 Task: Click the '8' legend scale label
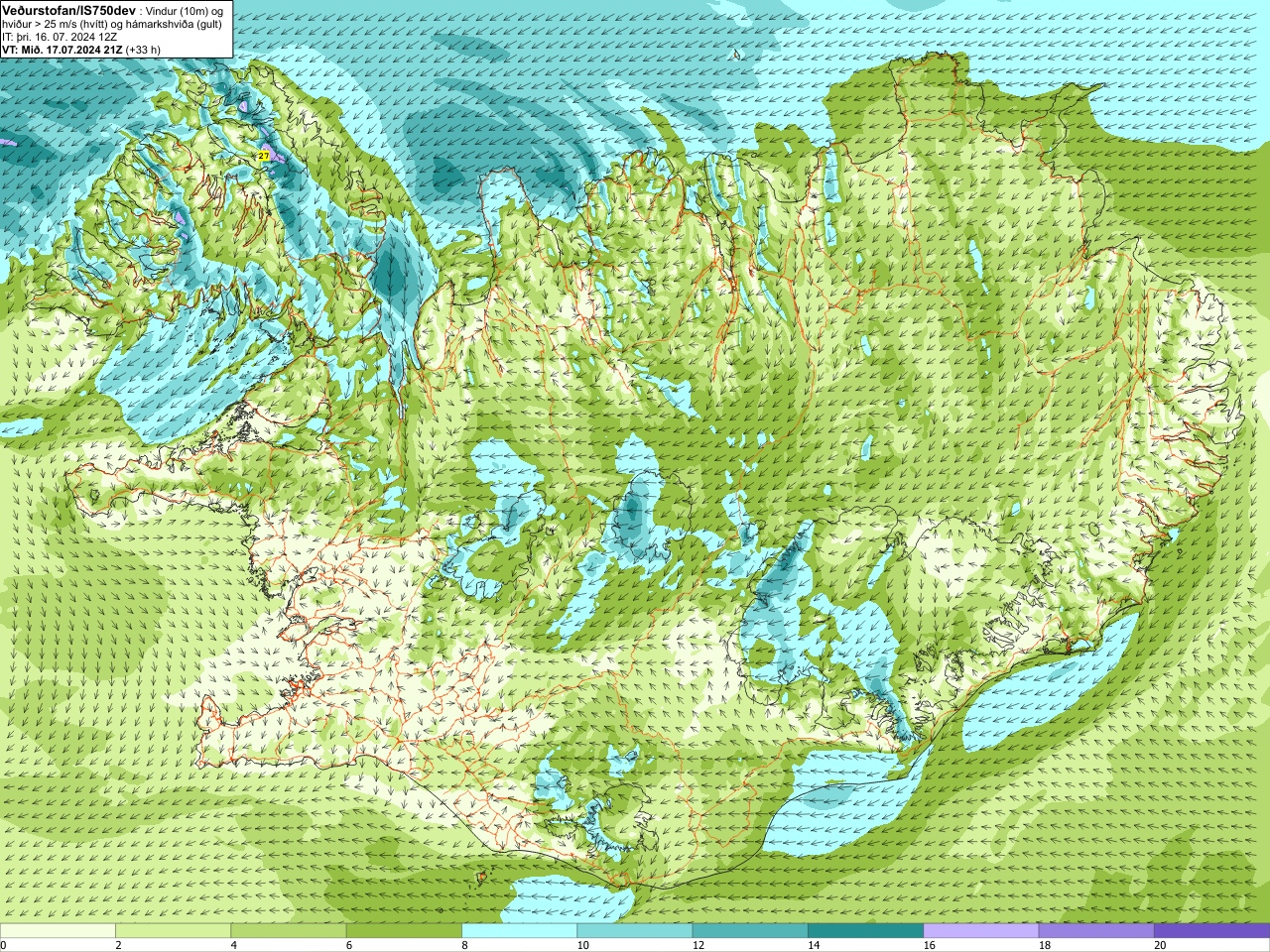click(x=464, y=945)
